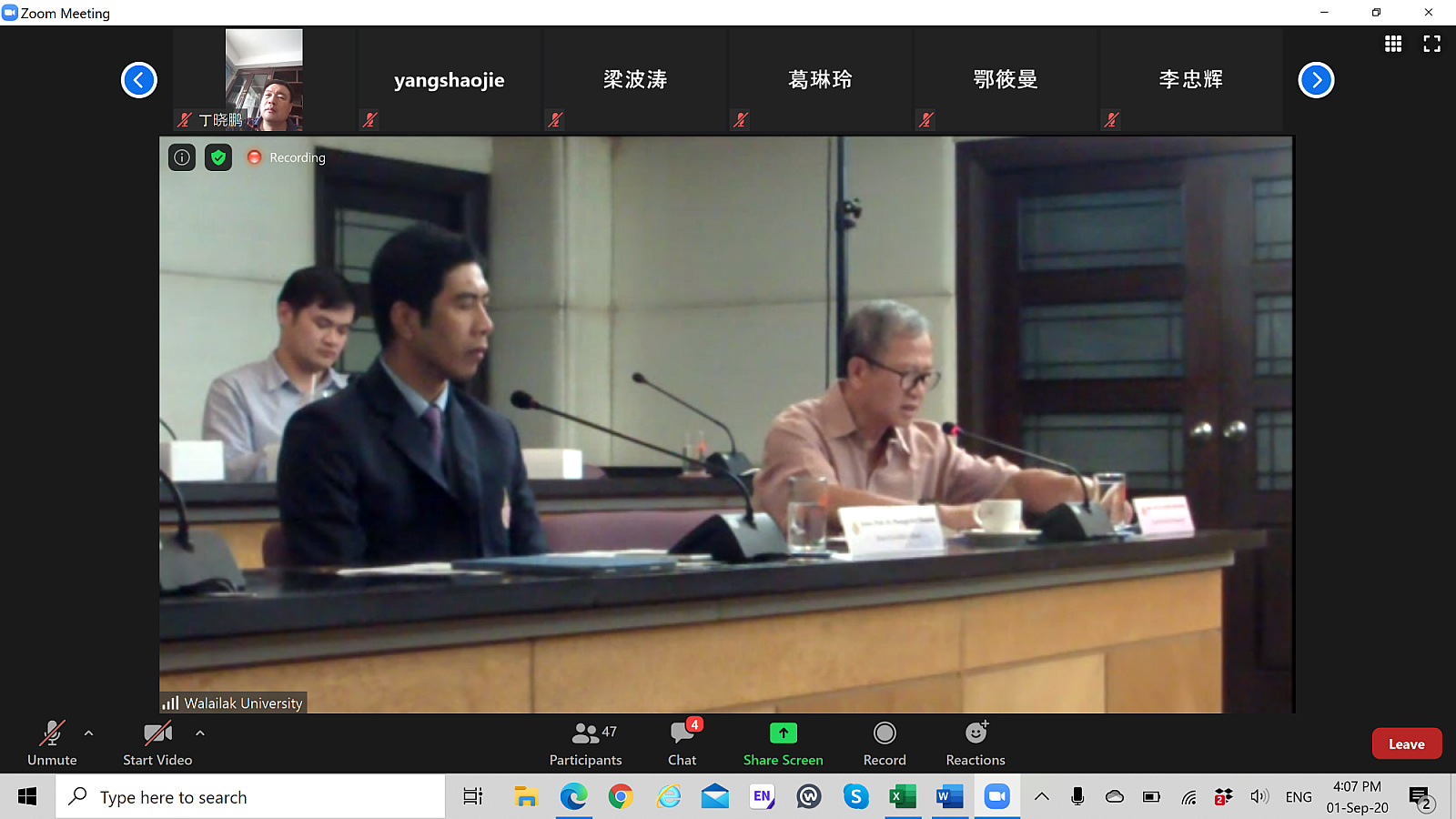Open the Chat panel
The image size is (1456, 819).
tap(682, 743)
